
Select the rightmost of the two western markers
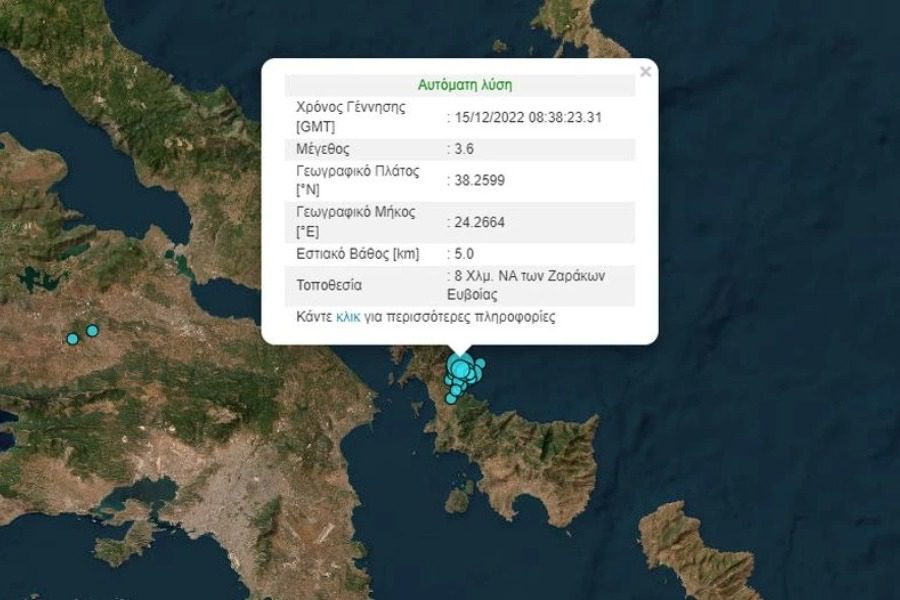[x=91, y=330]
